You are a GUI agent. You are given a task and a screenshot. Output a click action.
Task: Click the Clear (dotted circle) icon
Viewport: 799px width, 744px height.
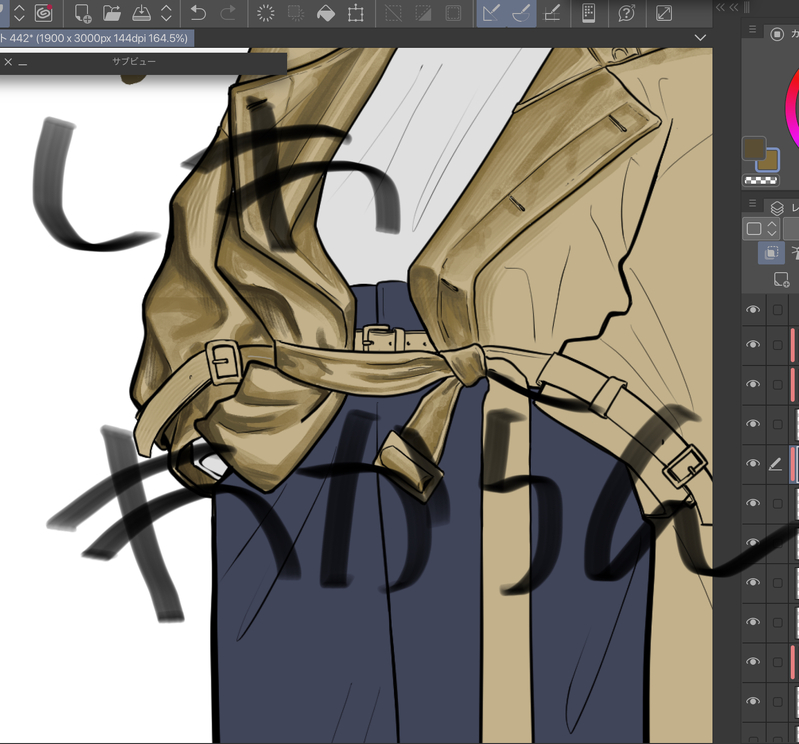265,13
